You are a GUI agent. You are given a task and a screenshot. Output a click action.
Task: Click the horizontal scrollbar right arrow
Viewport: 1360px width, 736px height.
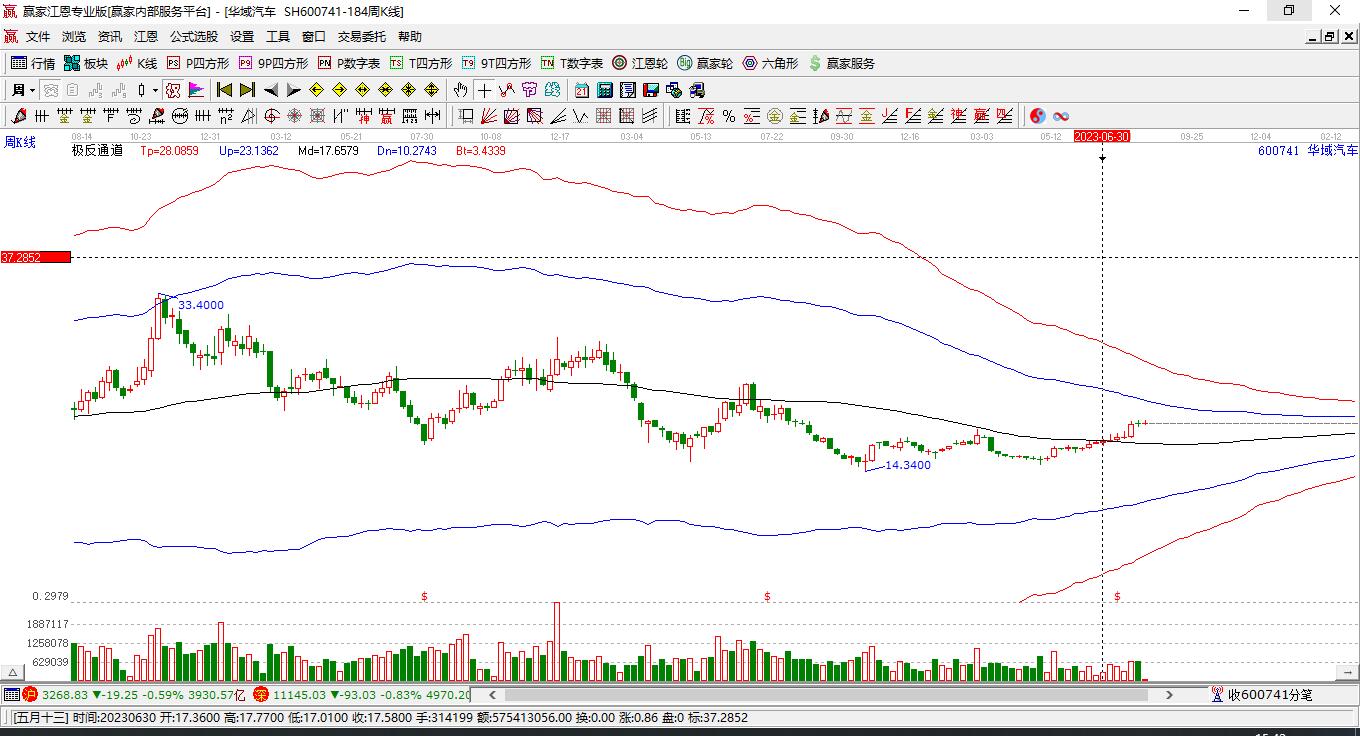(x=1169, y=694)
